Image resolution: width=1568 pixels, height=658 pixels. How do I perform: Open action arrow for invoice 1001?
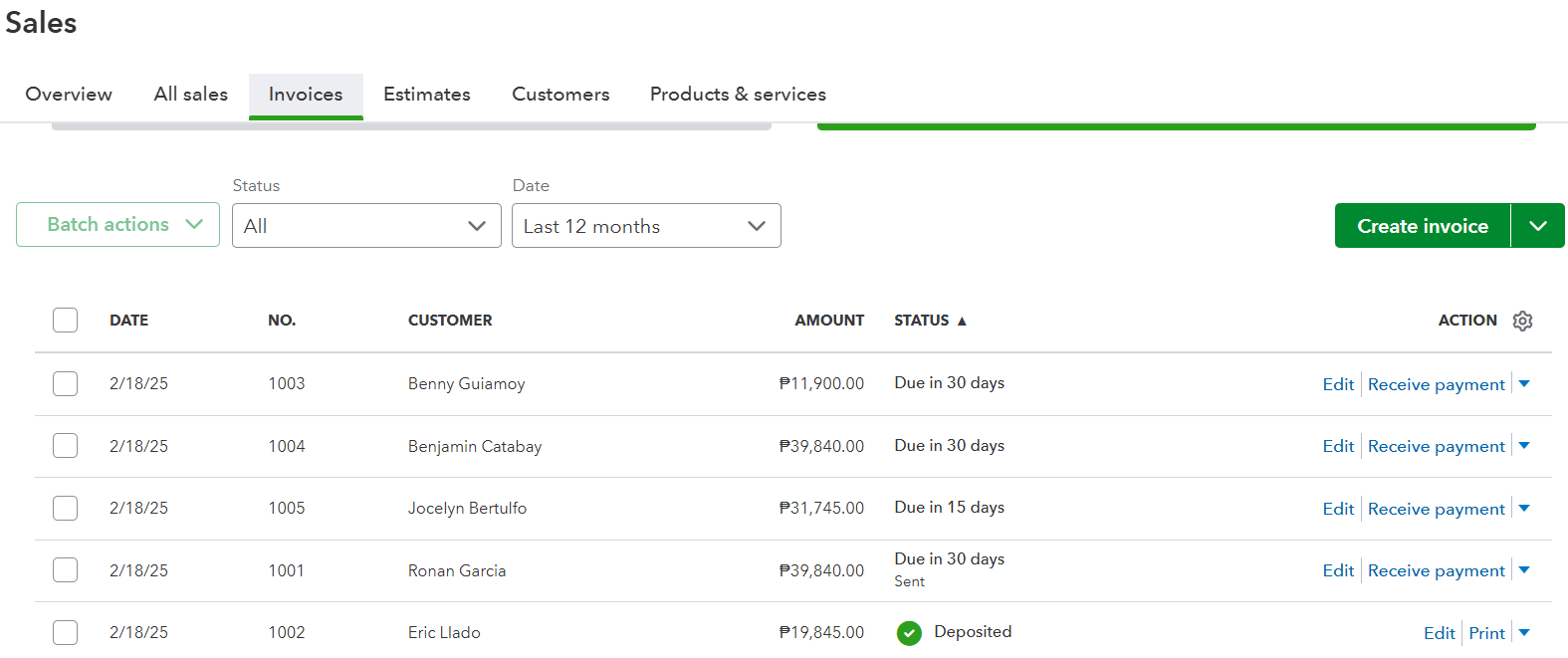pos(1524,570)
